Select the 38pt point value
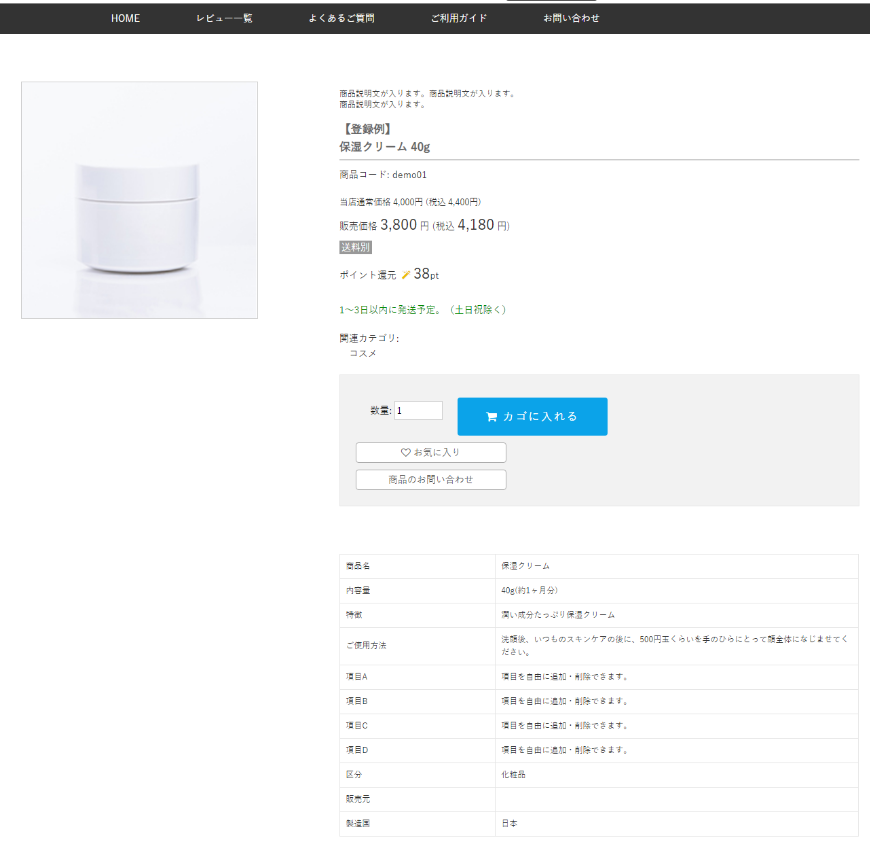870x856 pixels. click(426, 274)
